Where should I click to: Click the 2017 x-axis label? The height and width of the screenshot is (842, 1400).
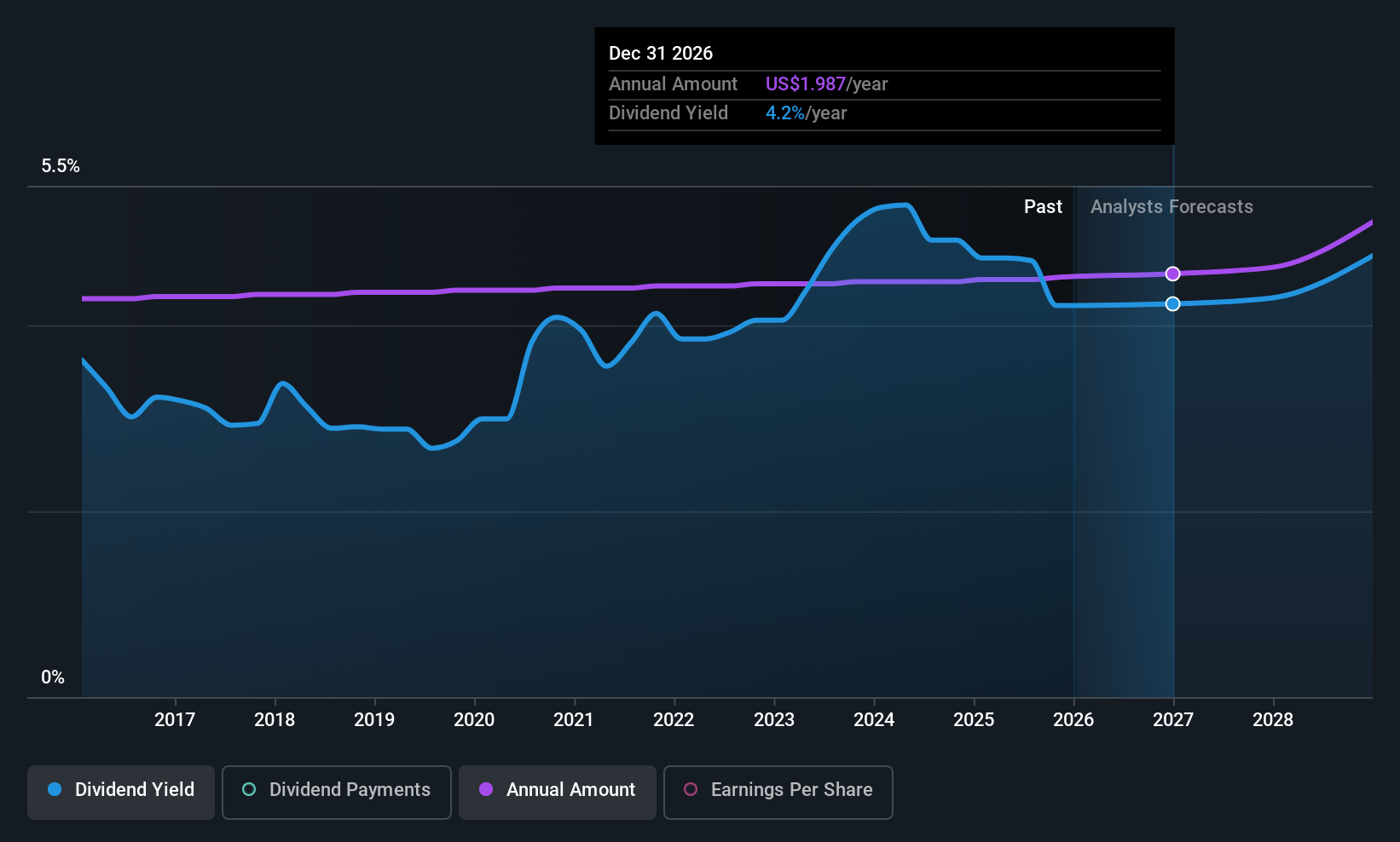tap(175, 719)
